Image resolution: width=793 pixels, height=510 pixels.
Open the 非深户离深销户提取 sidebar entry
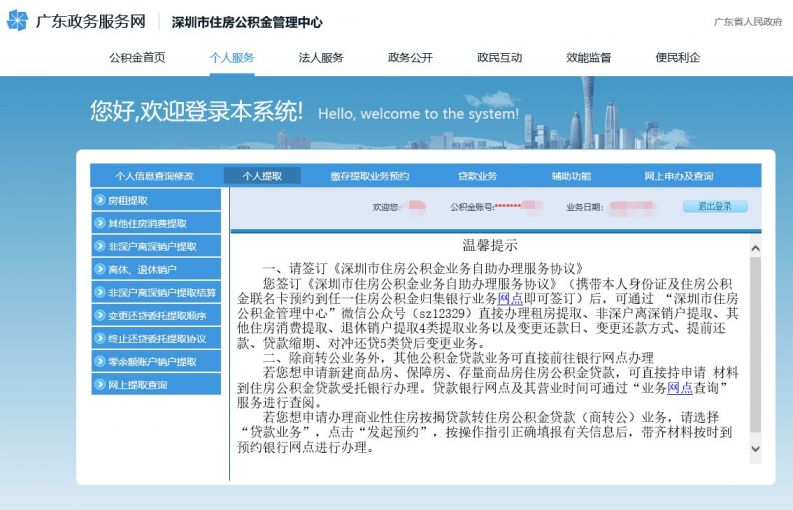point(156,246)
